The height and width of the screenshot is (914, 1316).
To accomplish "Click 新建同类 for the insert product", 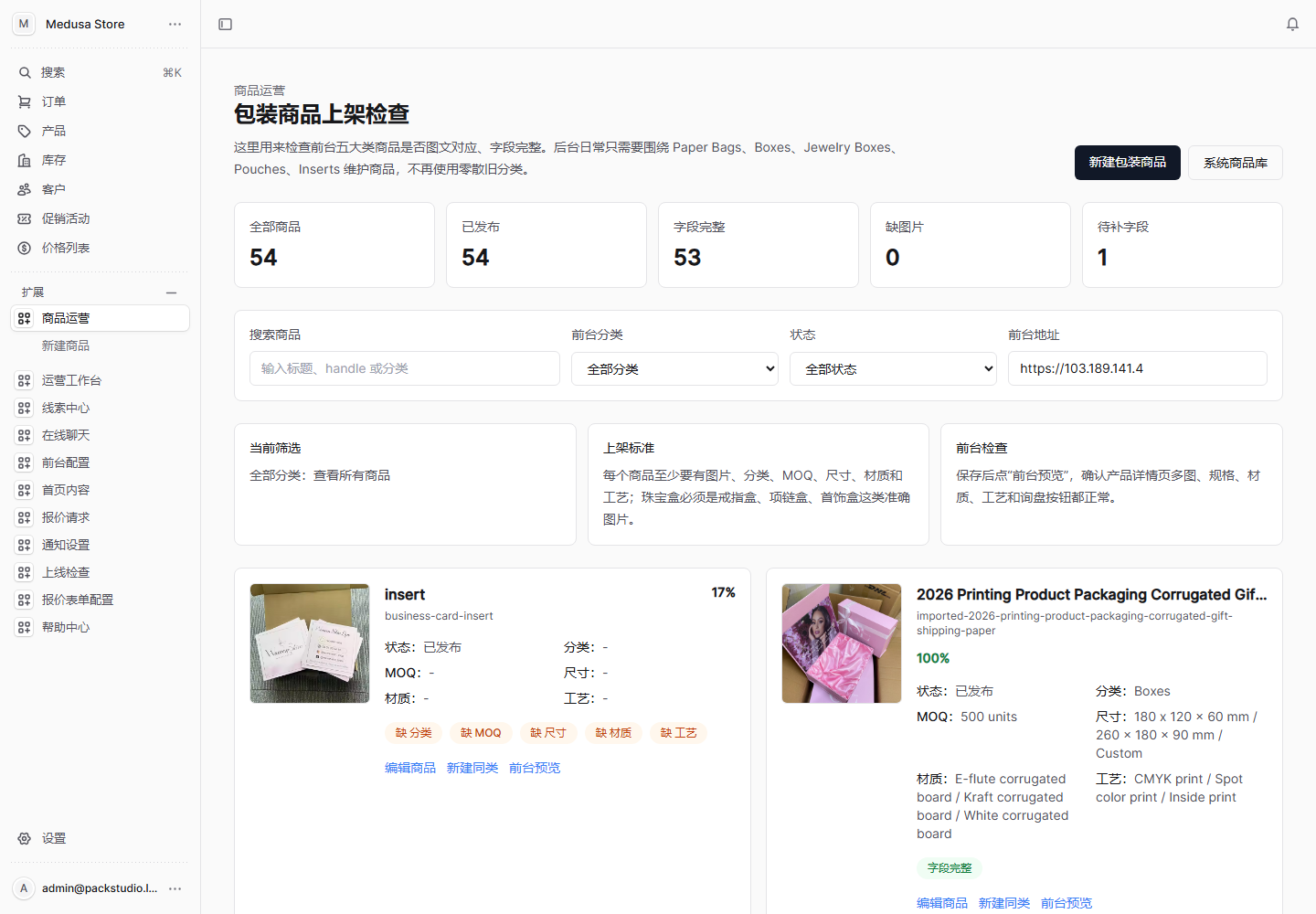I will pos(472,768).
